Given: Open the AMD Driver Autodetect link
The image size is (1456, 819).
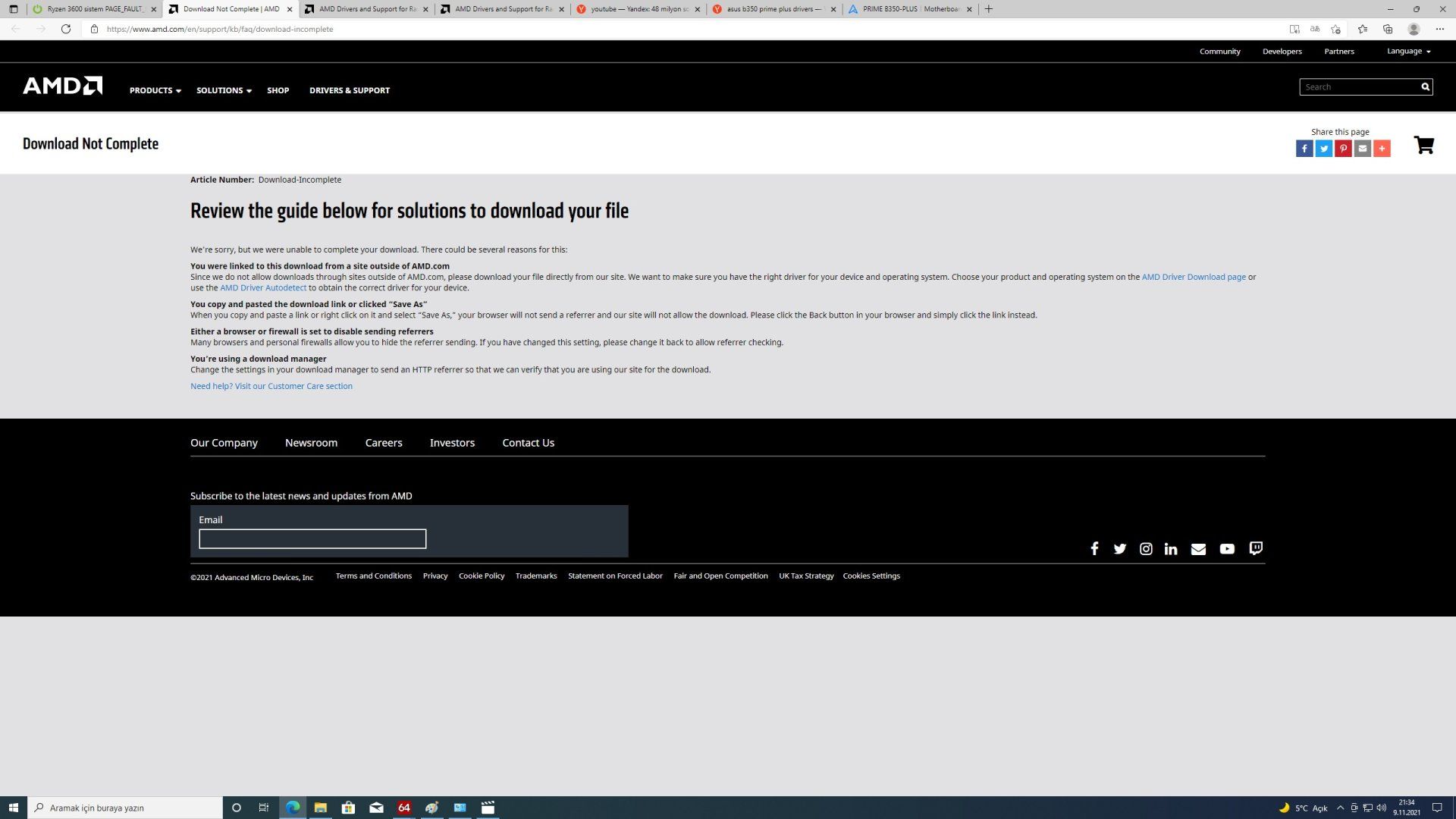Looking at the screenshot, I should tap(263, 288).
